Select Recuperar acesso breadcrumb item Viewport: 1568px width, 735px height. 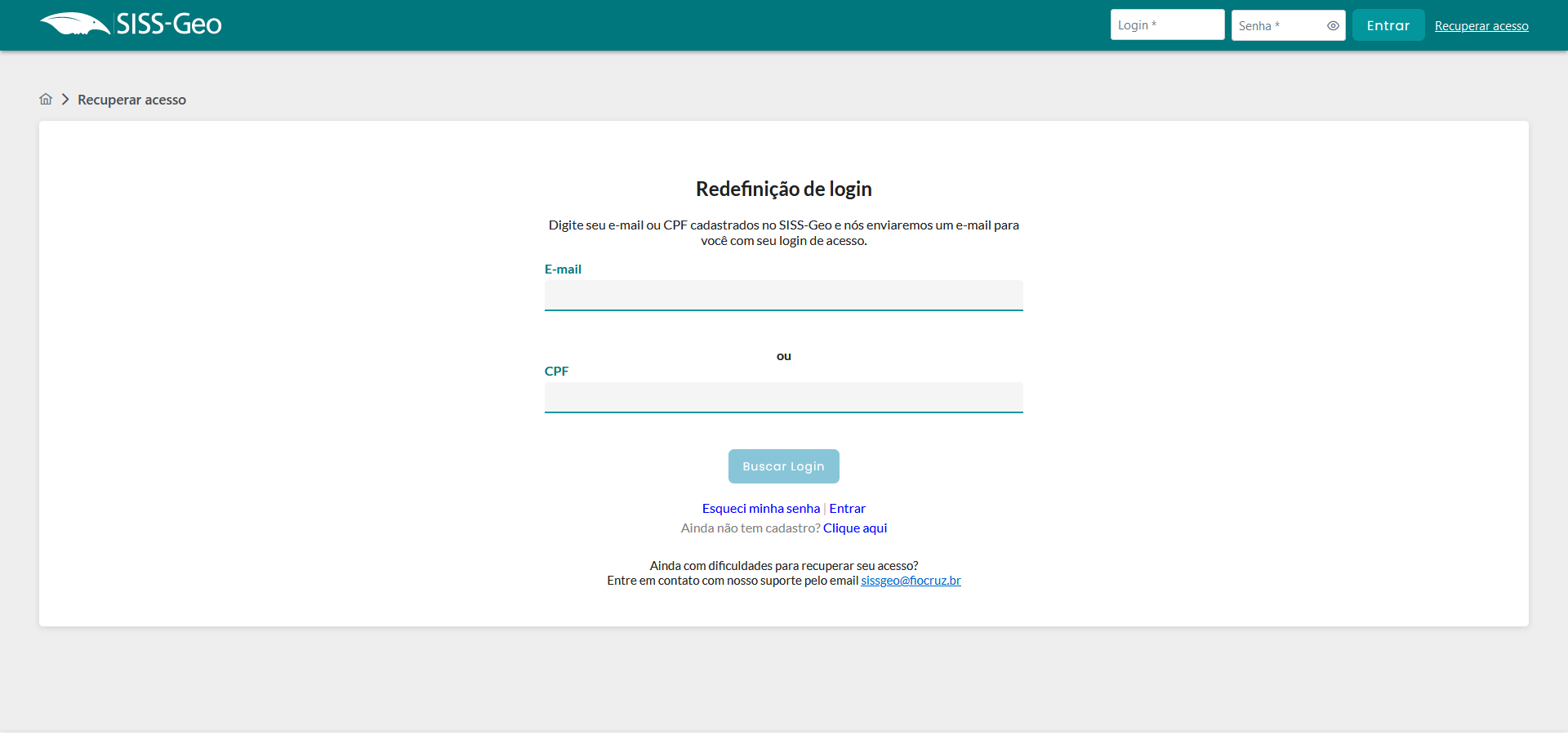click(x=131, y=100)
